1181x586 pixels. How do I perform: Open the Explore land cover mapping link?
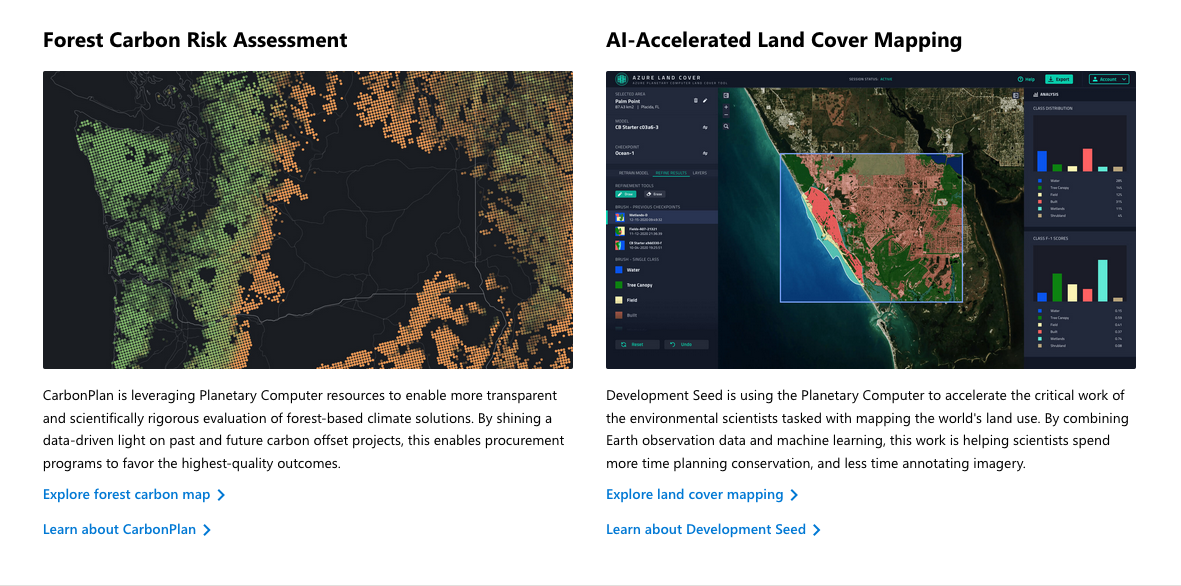(x=694, y=495)
